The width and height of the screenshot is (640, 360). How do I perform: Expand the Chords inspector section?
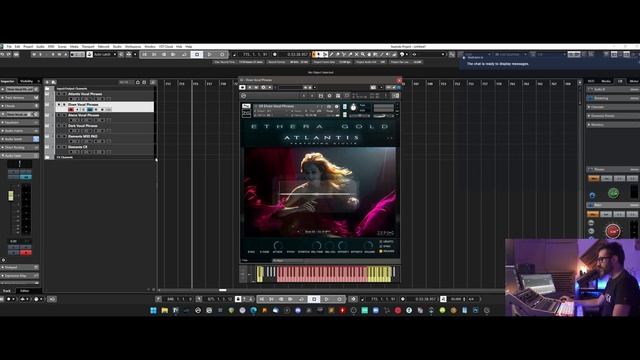click(x=19, y=106)
